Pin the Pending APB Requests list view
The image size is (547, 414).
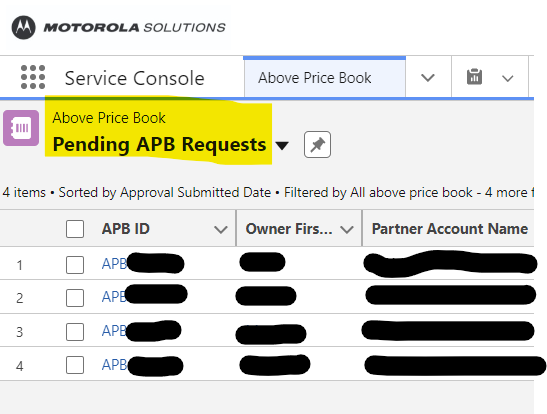click(x=317, y=144)
